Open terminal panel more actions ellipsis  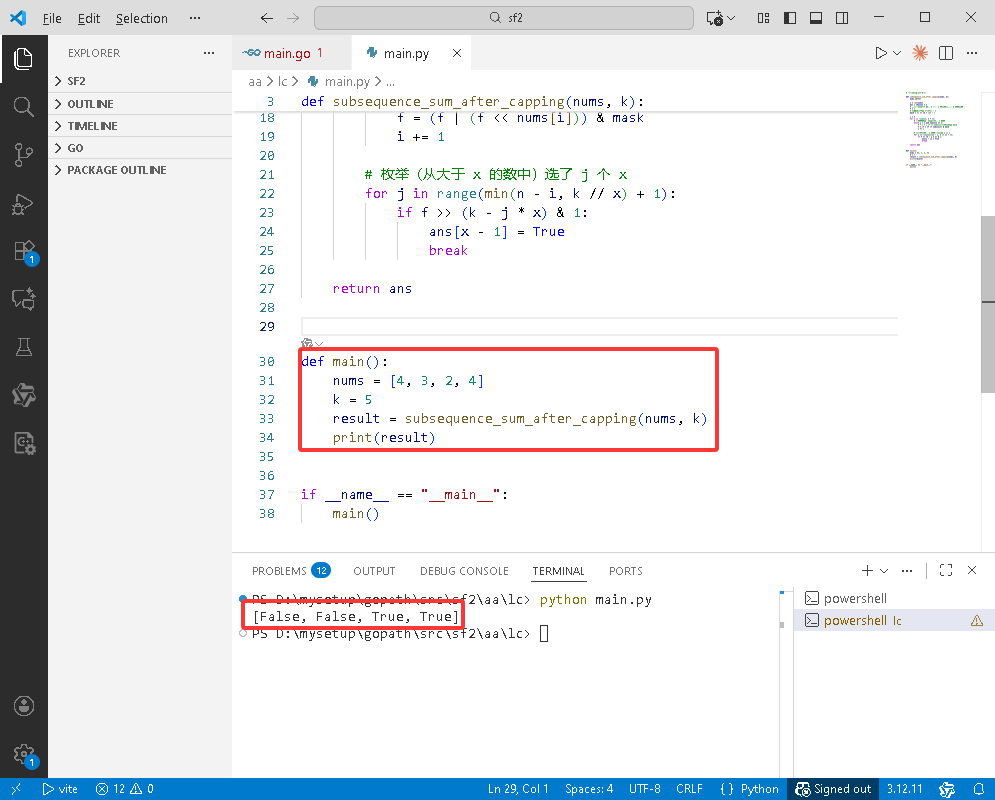pos(907,570)
